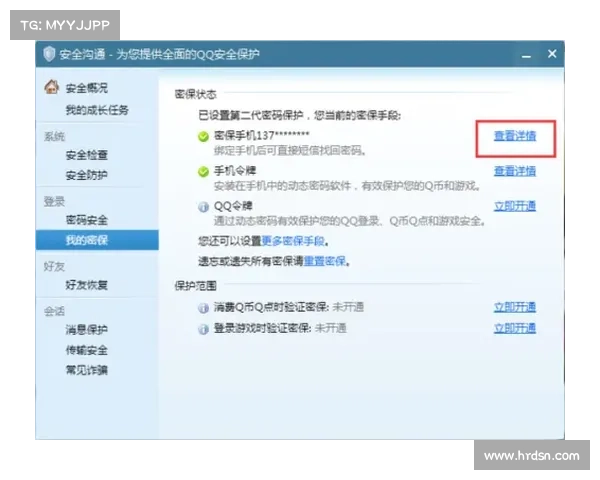Select 常见诈骗 in the sidebar

86,370
